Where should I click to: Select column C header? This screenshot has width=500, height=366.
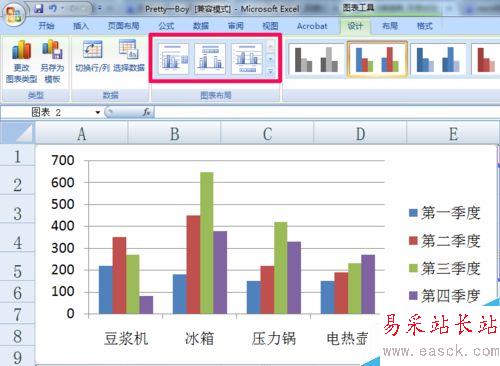point(267,134)
